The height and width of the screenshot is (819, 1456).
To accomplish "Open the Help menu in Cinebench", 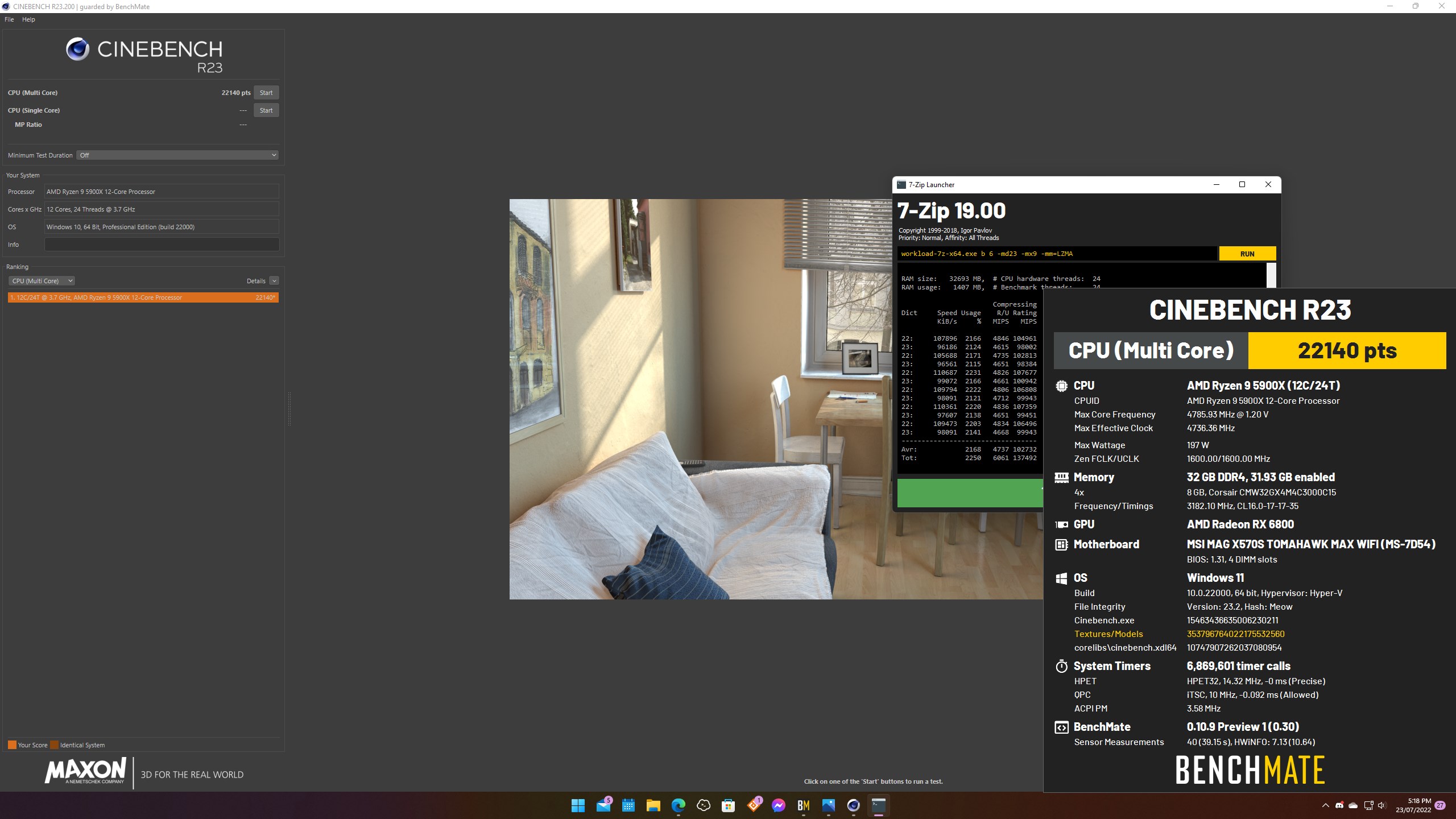I will (x=28, y=19).
